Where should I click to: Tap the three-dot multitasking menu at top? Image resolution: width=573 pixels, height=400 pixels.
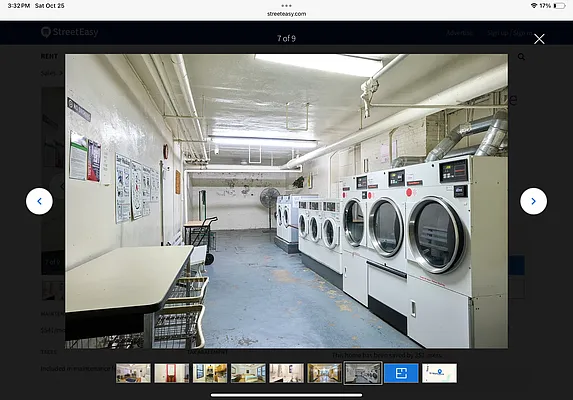tap(286, 5)
